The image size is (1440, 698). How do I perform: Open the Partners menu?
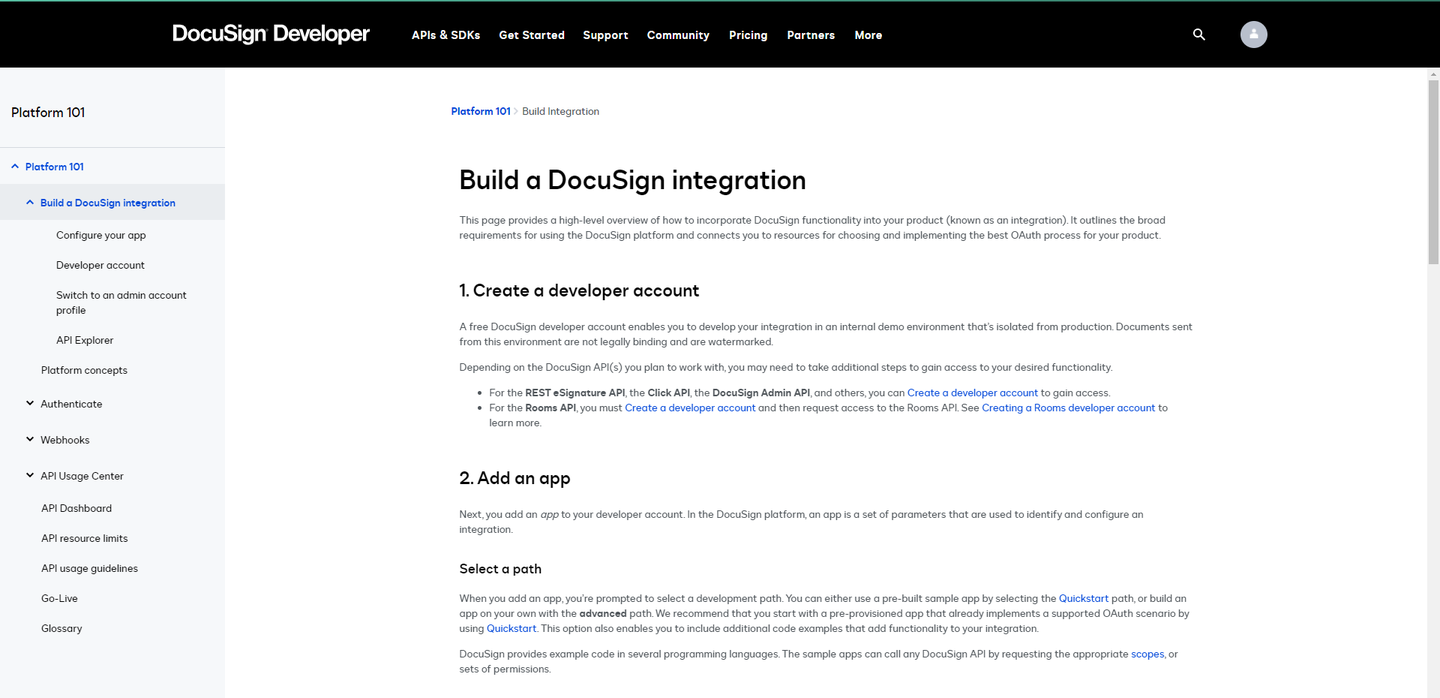[811, 35]
